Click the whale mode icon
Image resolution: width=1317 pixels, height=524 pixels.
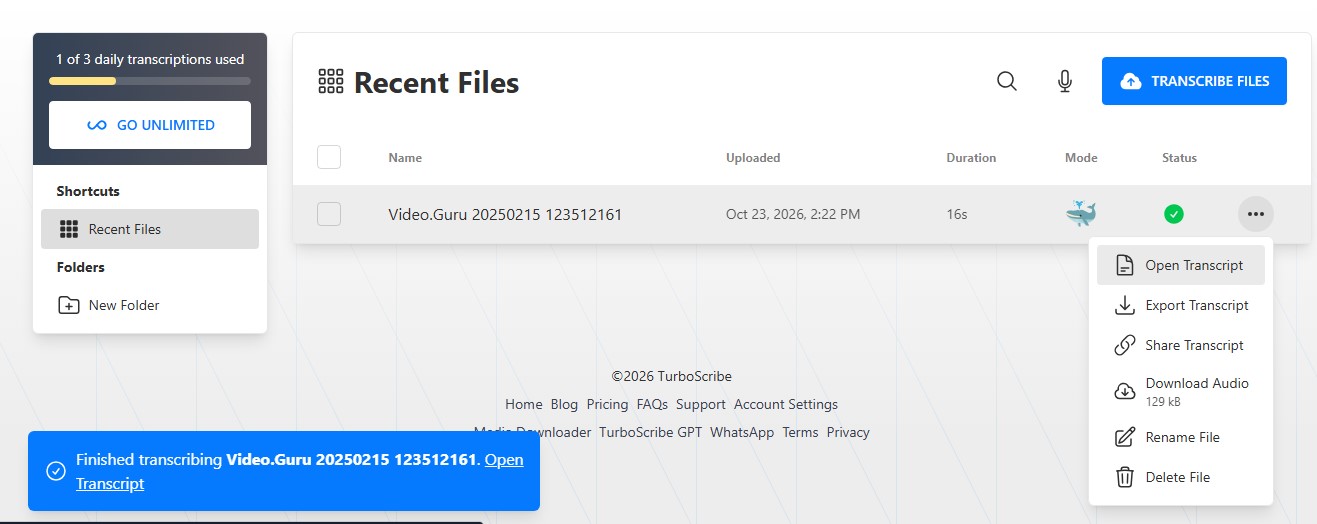click(1081, 213)
